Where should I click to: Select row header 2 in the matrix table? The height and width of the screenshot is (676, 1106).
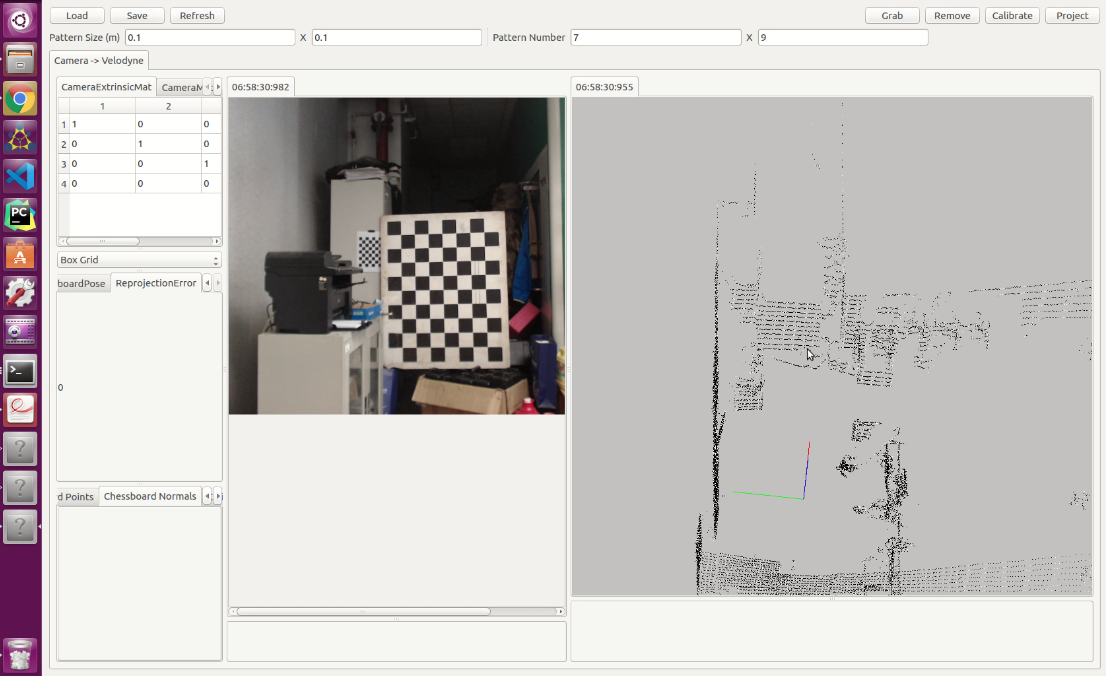click(x=63, y=144)
